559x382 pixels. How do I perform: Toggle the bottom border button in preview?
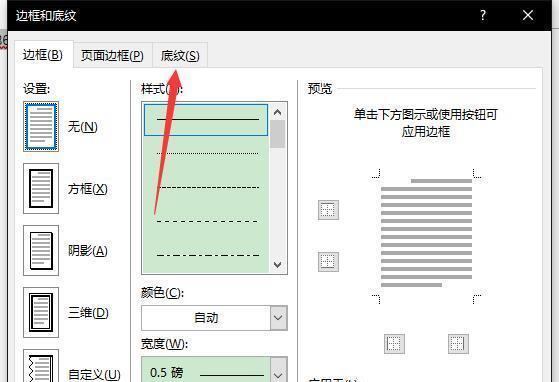pos(328,262)
